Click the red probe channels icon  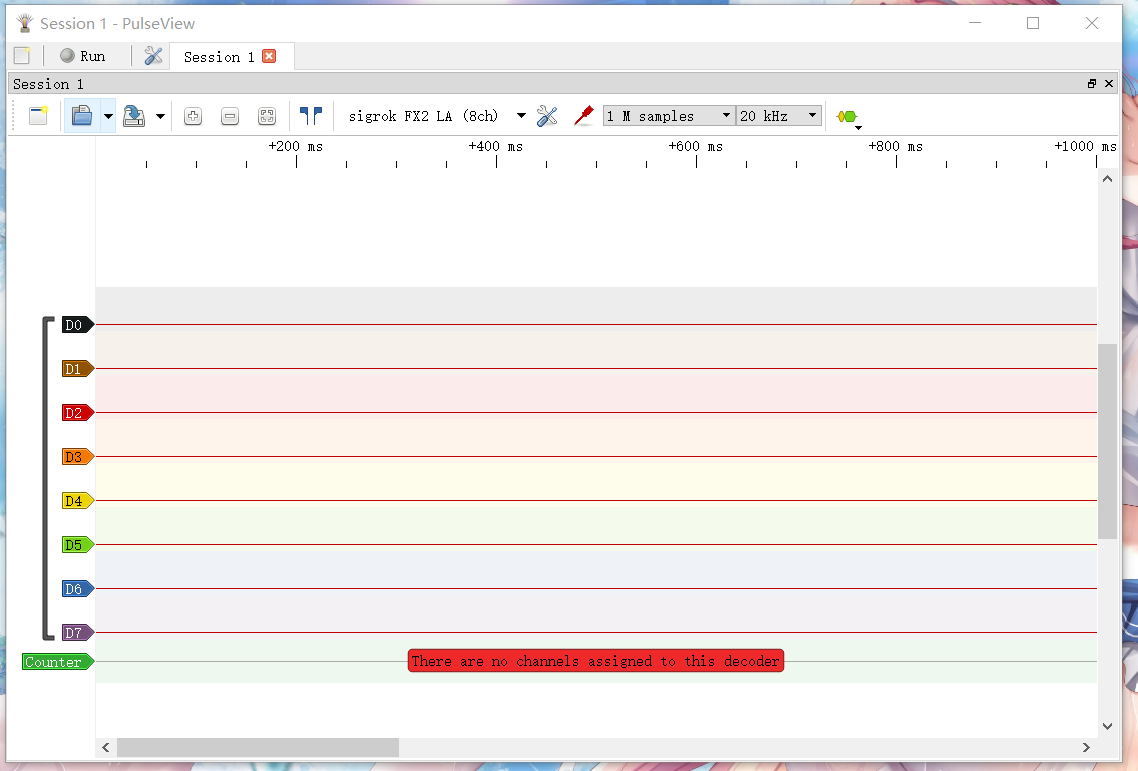(x=584, y=116)
